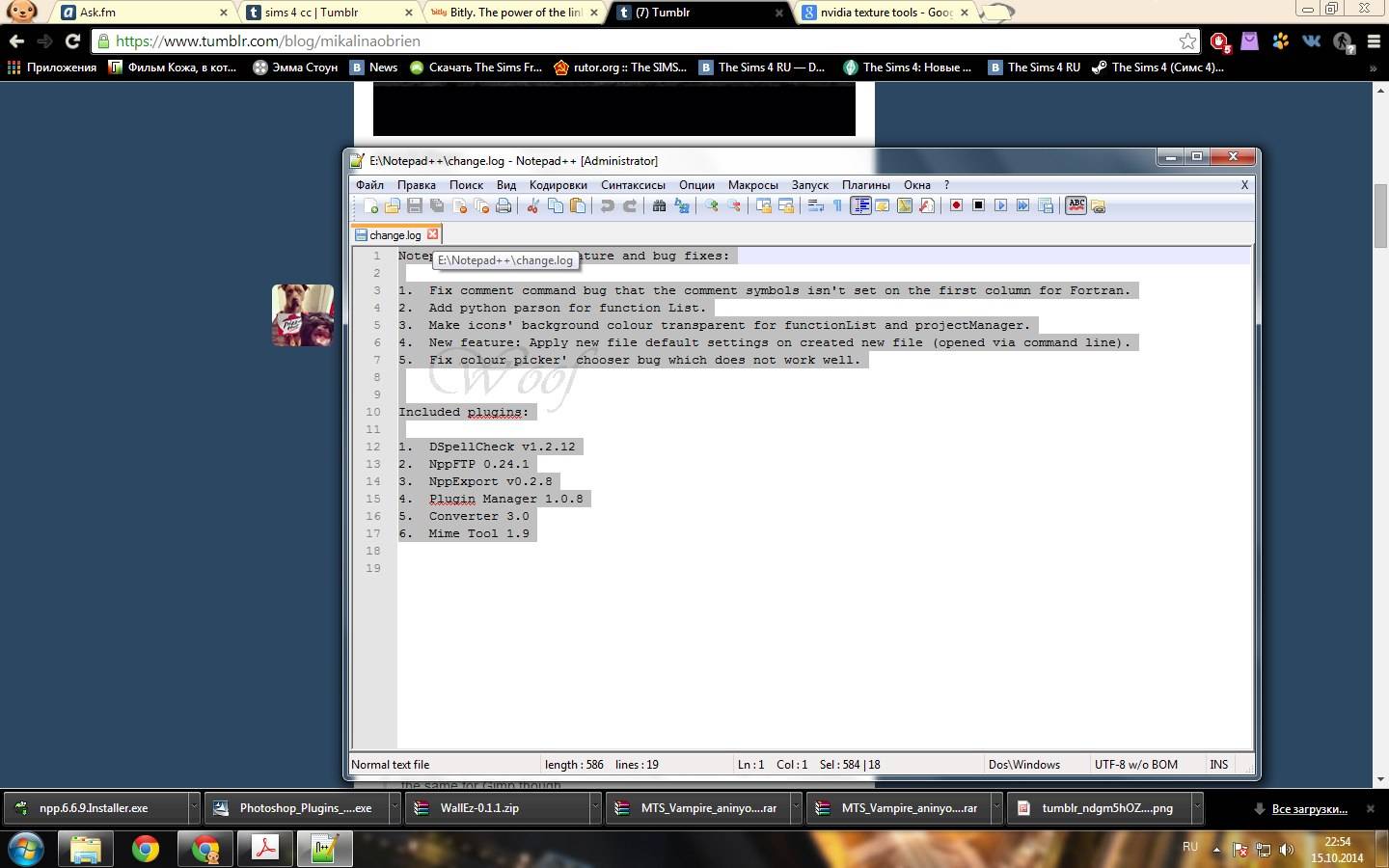
Task: Click the News bookmark in bookmarks bar
Action: [x=382, y=68]
